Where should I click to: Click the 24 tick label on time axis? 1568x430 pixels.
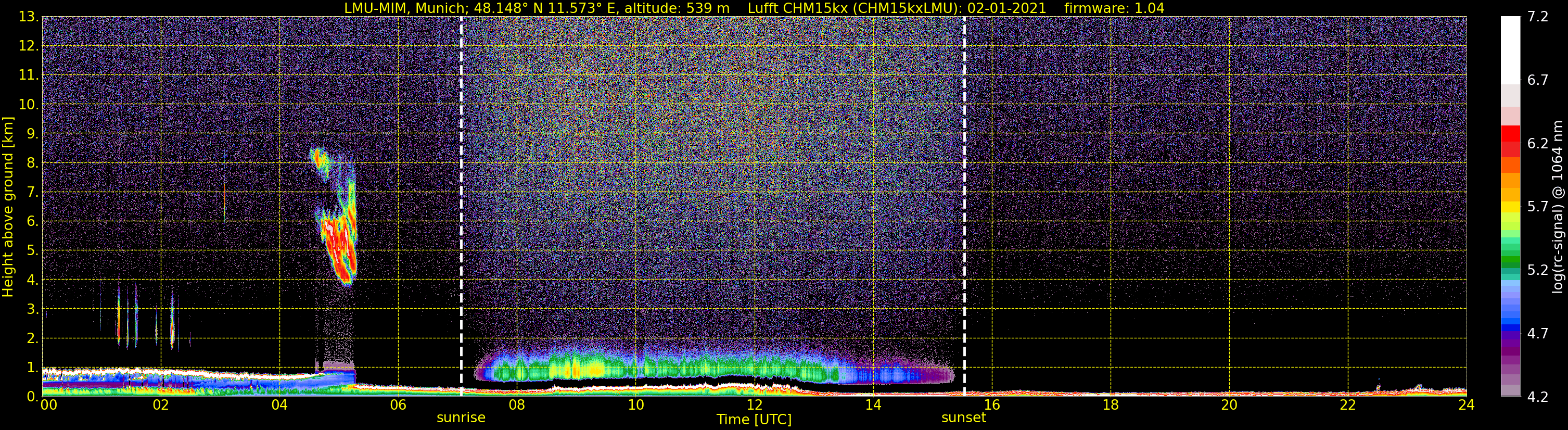pos(1467,405)
